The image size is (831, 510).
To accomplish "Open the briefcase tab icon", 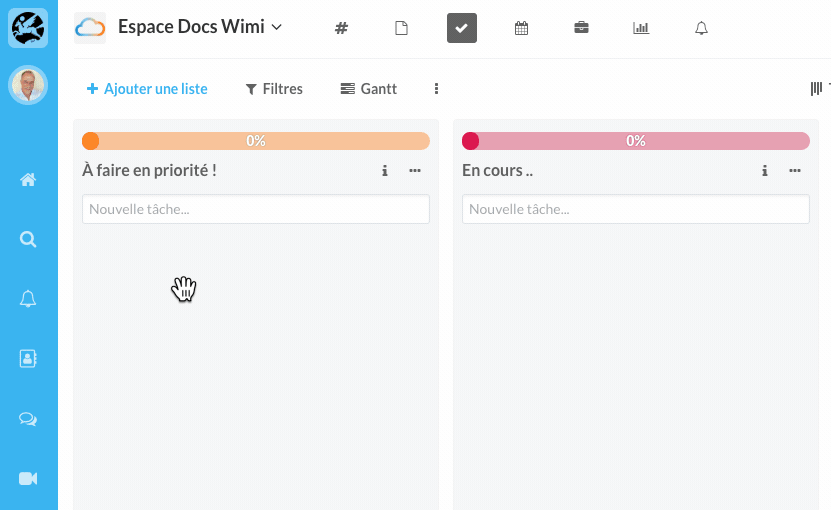I will [581, 28].
